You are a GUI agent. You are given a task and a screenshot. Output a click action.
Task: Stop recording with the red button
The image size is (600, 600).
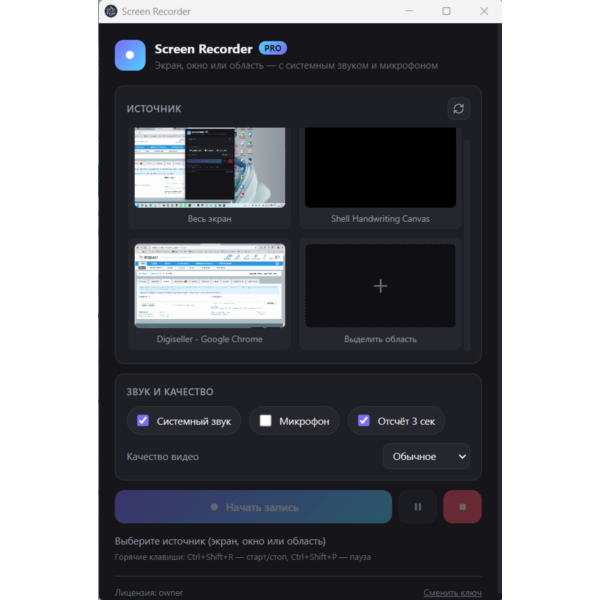point(462,507)
